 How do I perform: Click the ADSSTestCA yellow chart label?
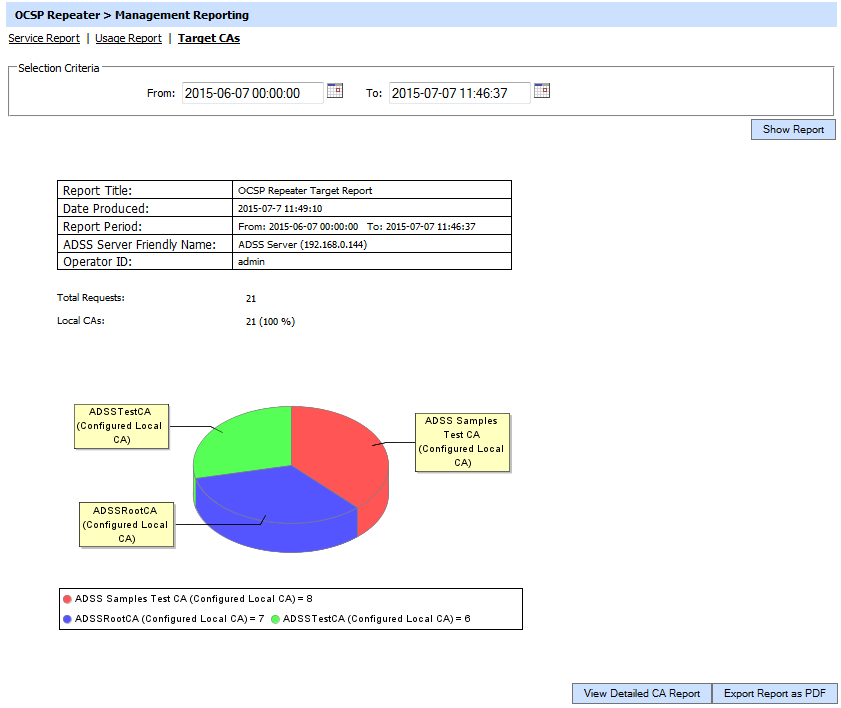click(121, 425)
